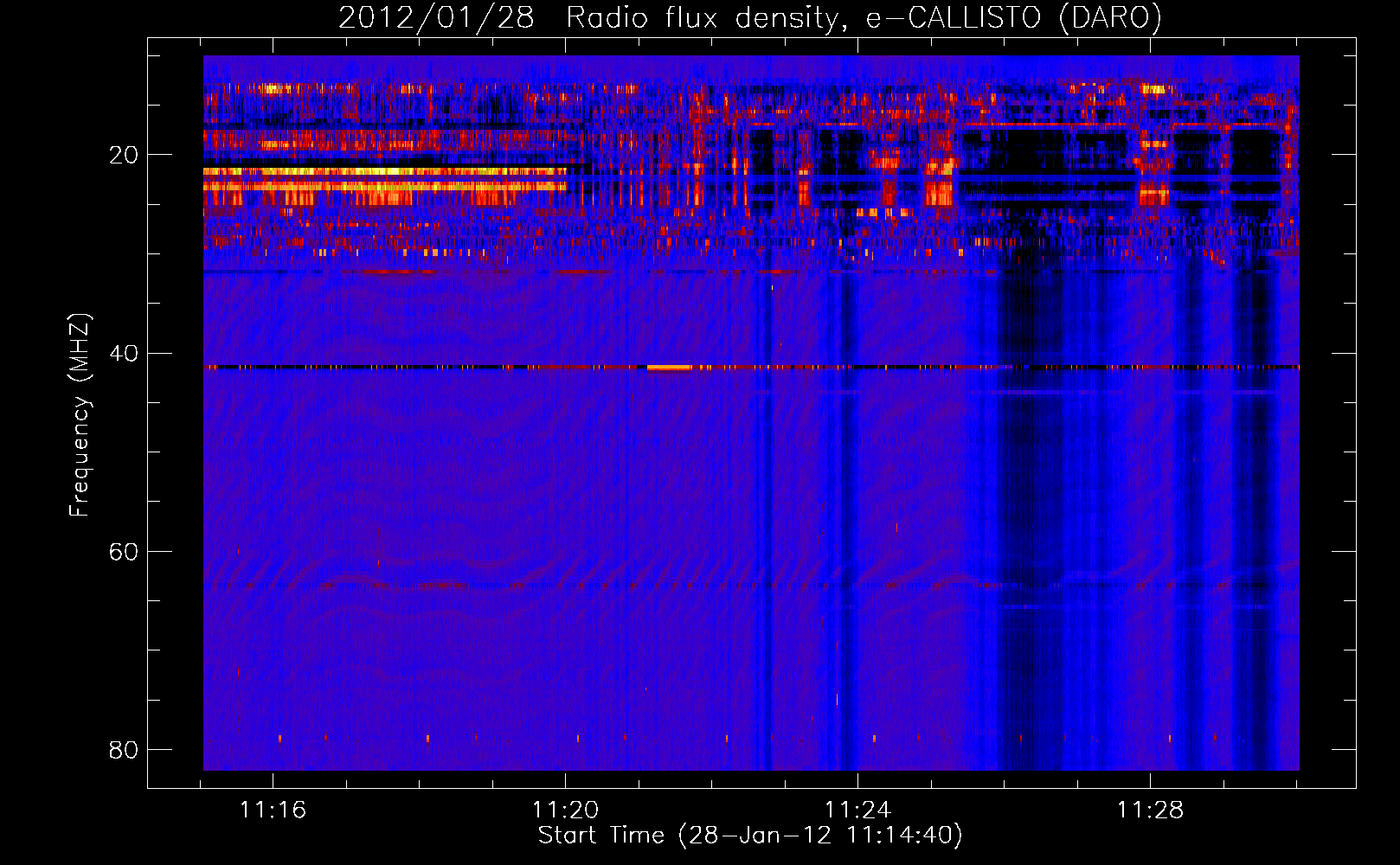Click the 'Start Time (28-Jan-12 11:14:40)' axis label
This screenshot has height=865, width=1400.
(x=749, y=836)
